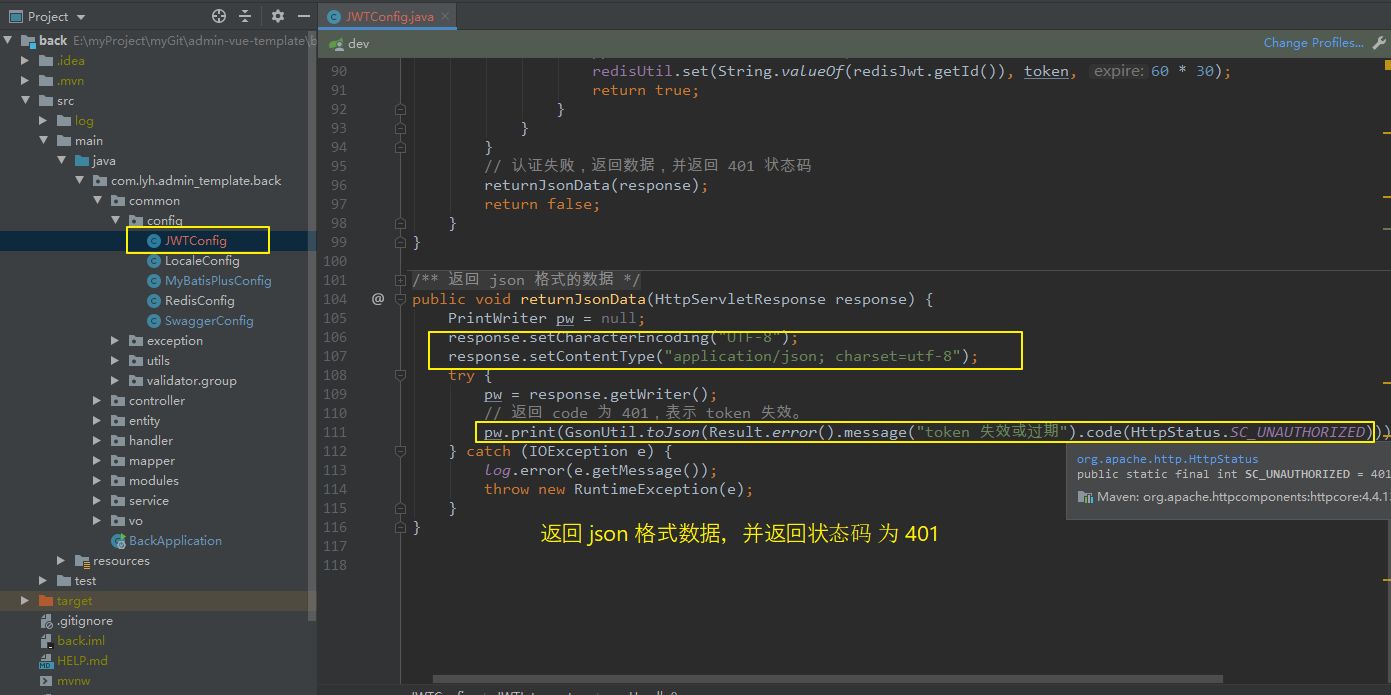
Task: Click the Change Profiles link
Action: tap(1313, 43)
